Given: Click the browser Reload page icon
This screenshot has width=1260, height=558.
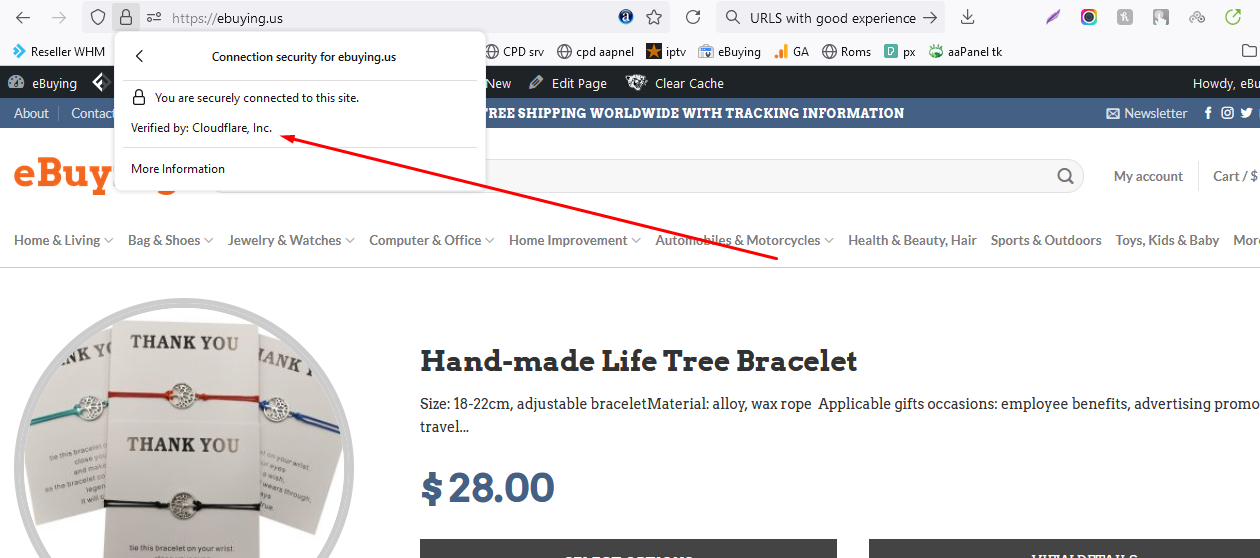Looking at the screenshot, I should 692,17.
